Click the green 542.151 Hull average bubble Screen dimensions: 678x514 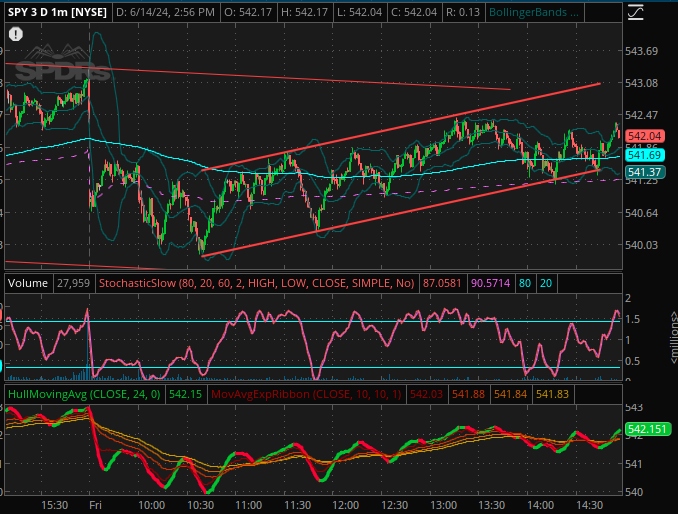tap(647, 429)
